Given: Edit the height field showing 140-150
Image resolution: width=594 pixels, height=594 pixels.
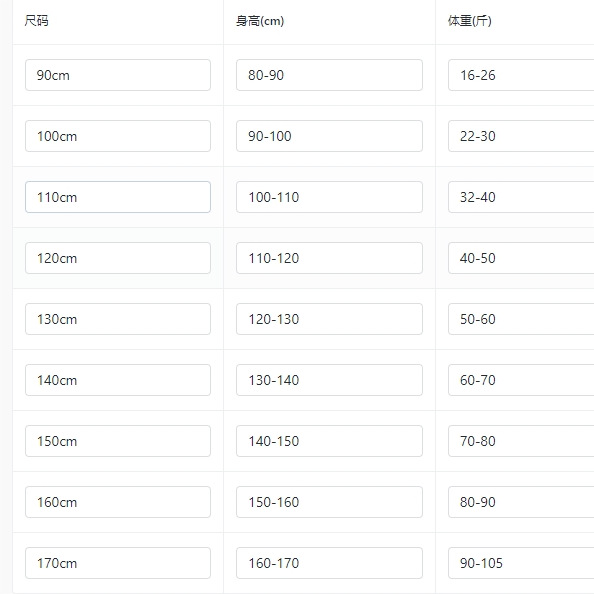Looking at the screenshot, I should click(329, 441).
